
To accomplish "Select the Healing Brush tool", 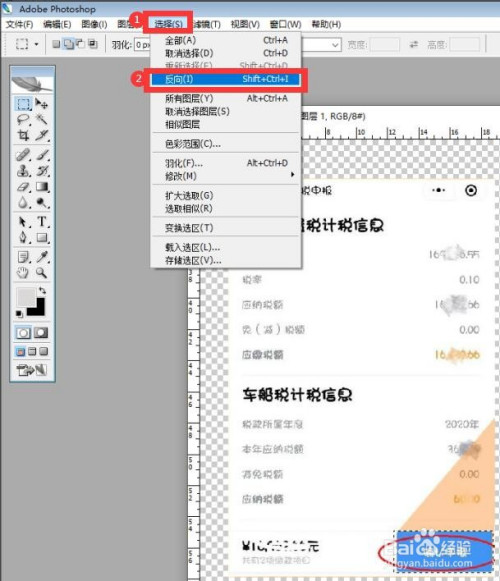I will 23,155.
